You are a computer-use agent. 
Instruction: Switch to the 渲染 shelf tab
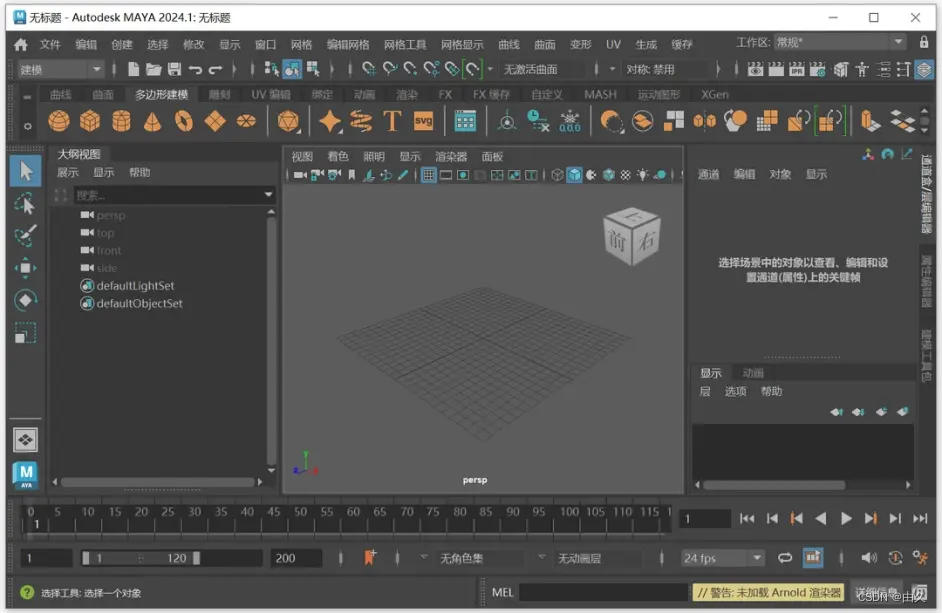(407, 95)
